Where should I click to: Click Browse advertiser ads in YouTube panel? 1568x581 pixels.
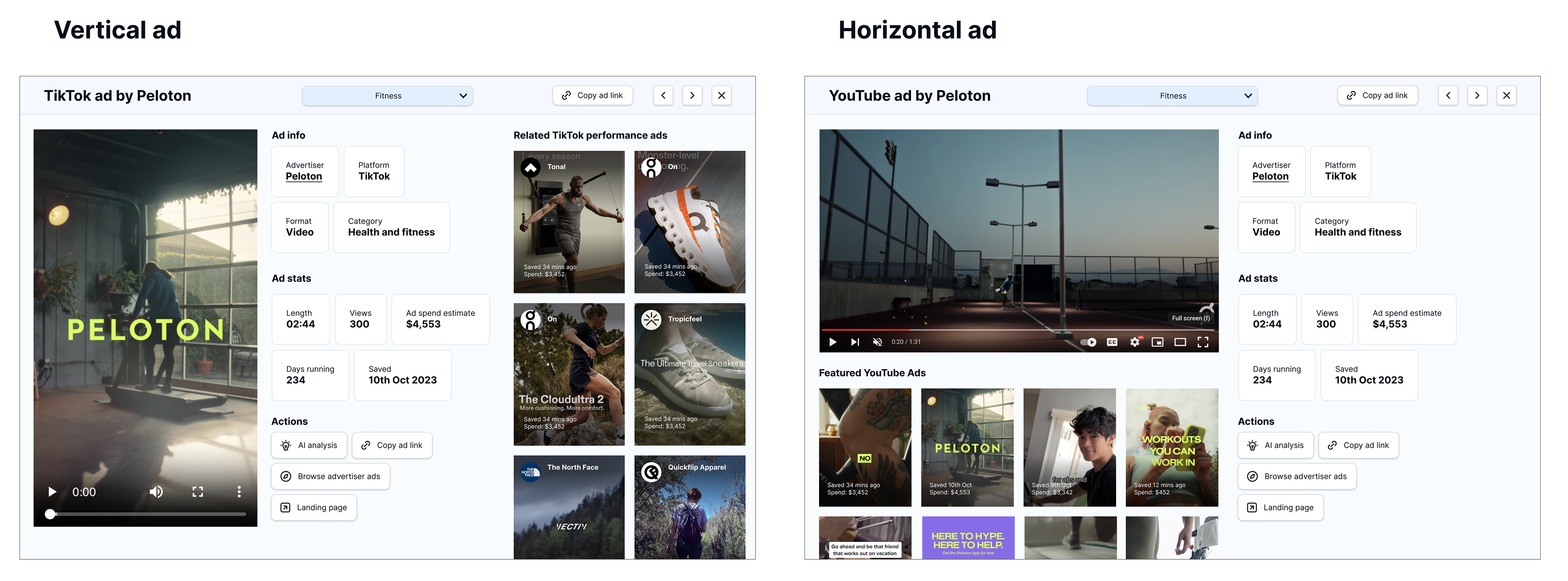coord(1297,477)
